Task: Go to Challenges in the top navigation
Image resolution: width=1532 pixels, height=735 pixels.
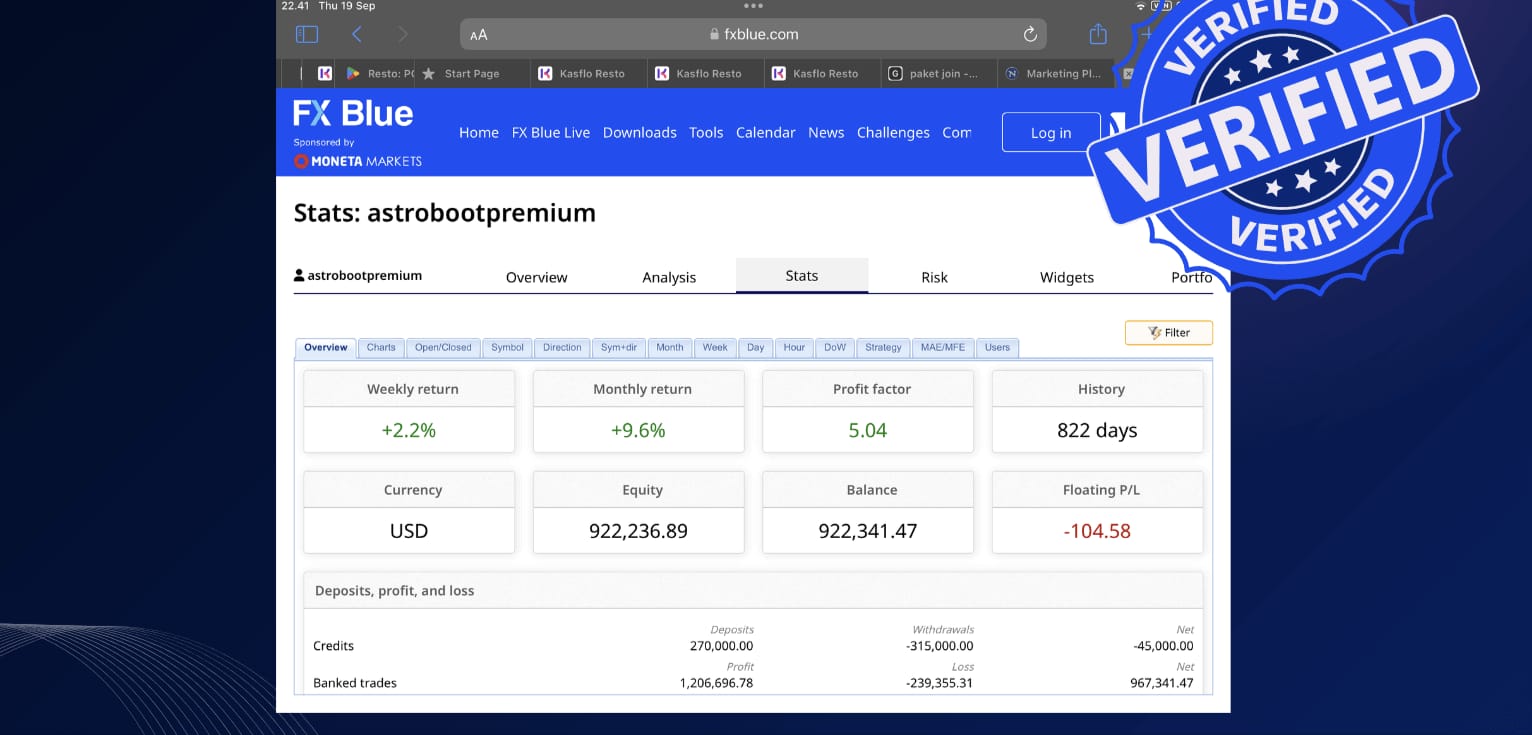Action: 893,133
